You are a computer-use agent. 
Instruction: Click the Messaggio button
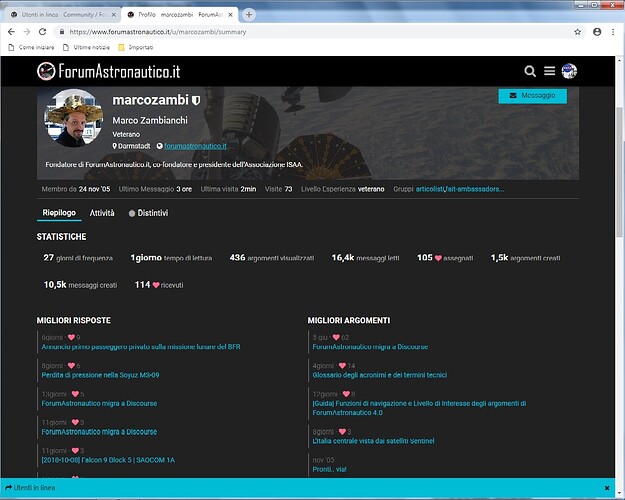(533, 96)
